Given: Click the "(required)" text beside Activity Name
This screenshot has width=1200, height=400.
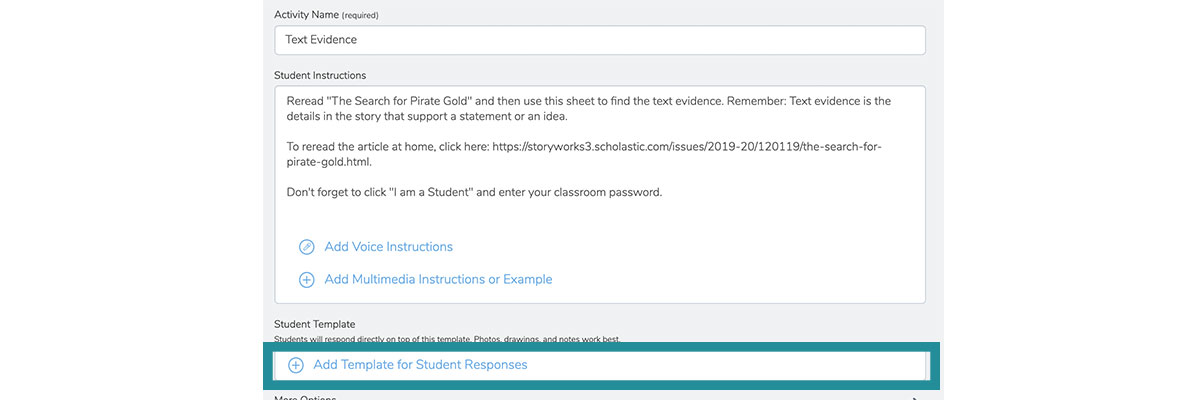Looking at the screenshot, I should pos(360,16).
